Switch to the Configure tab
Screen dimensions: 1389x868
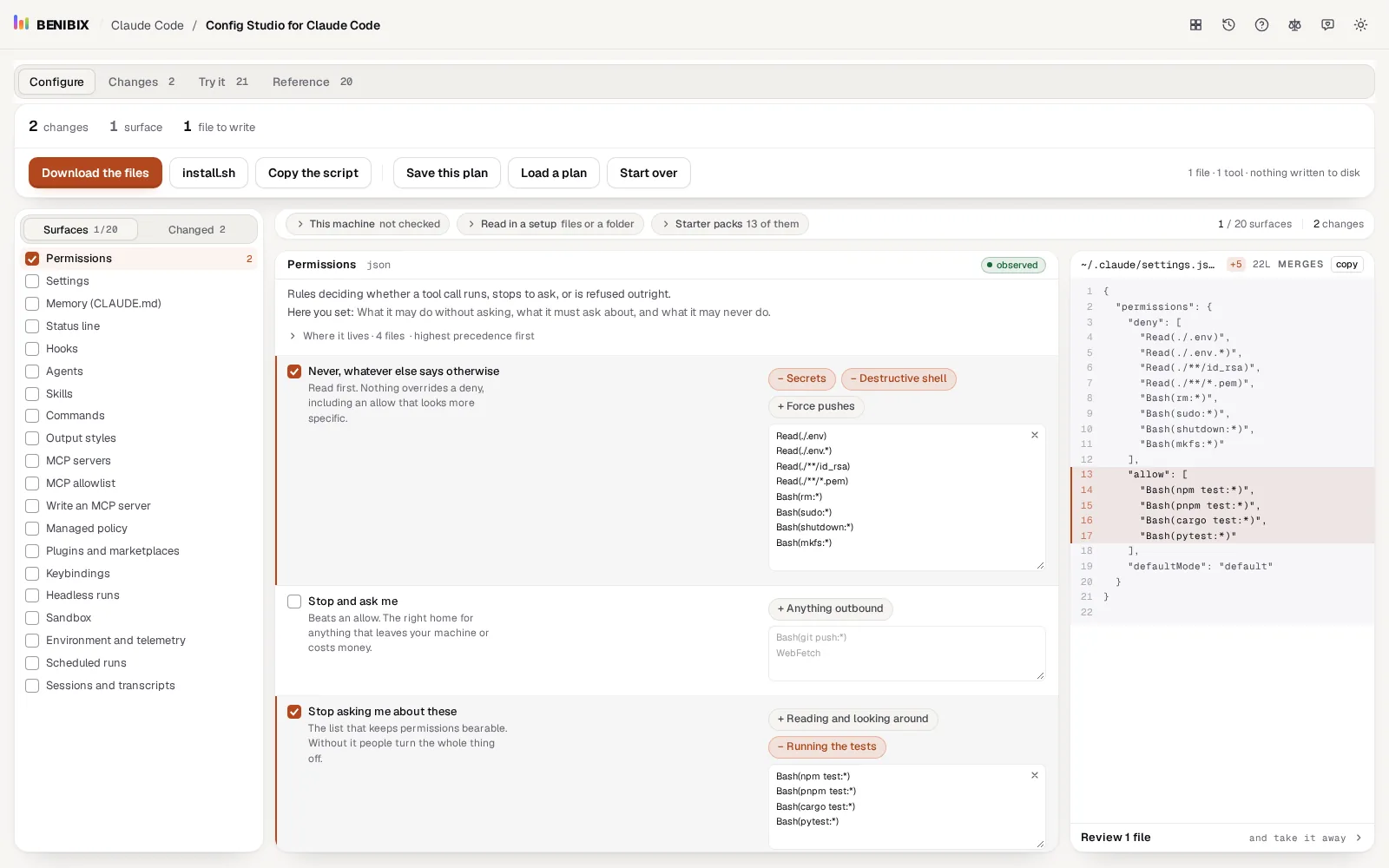[x=56, y=82]
